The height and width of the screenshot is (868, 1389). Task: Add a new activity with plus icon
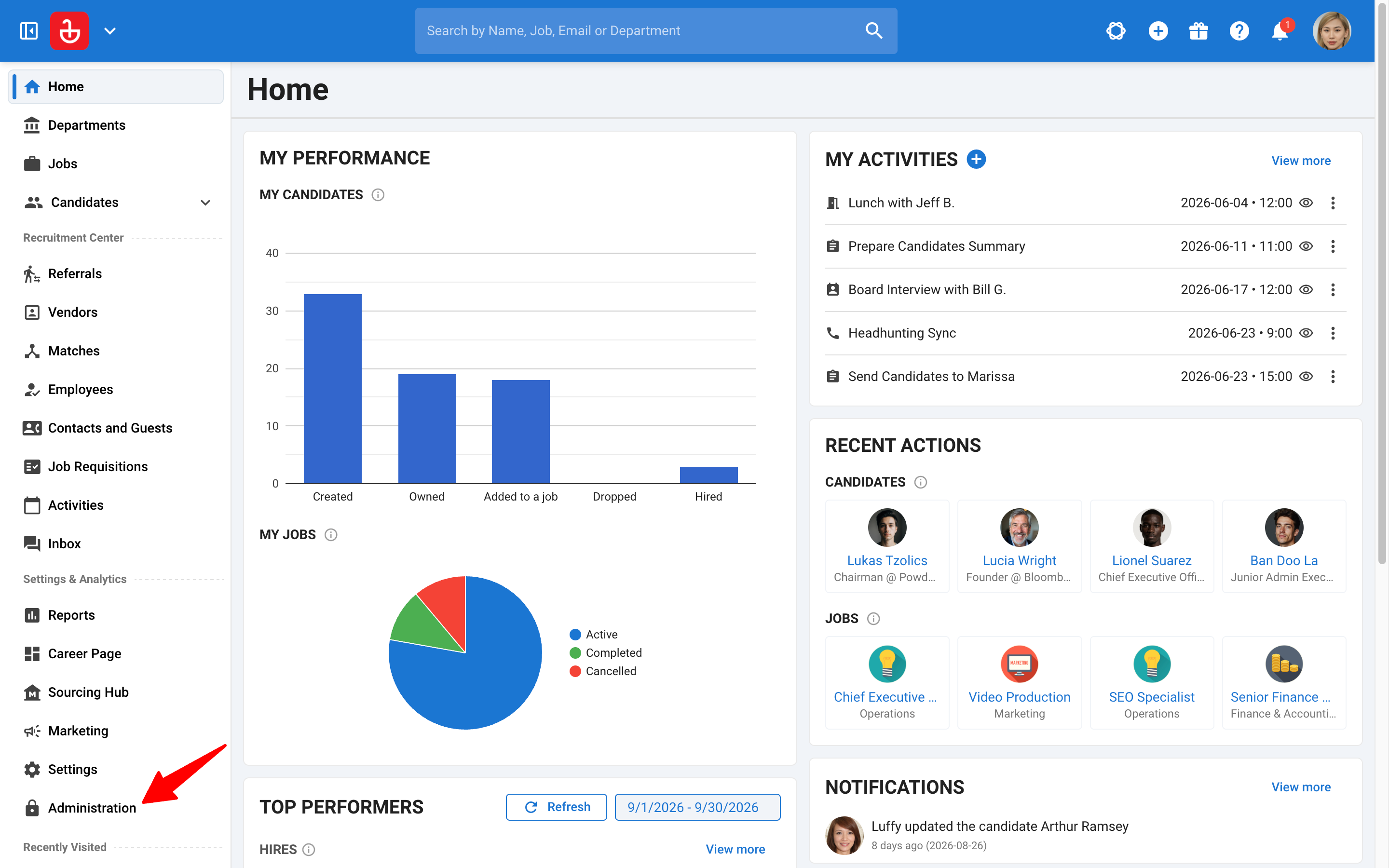click(x=976, y=159)
